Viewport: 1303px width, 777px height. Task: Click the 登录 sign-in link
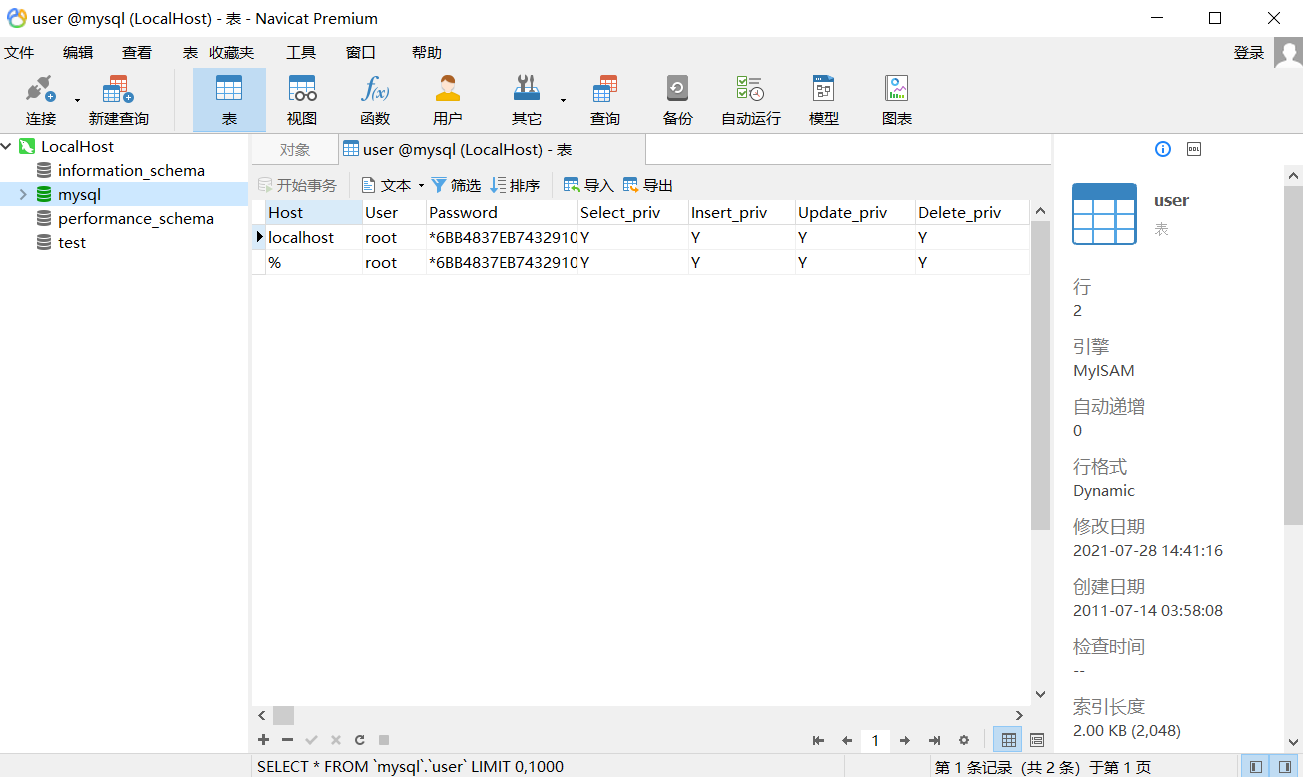point(1249,53)
